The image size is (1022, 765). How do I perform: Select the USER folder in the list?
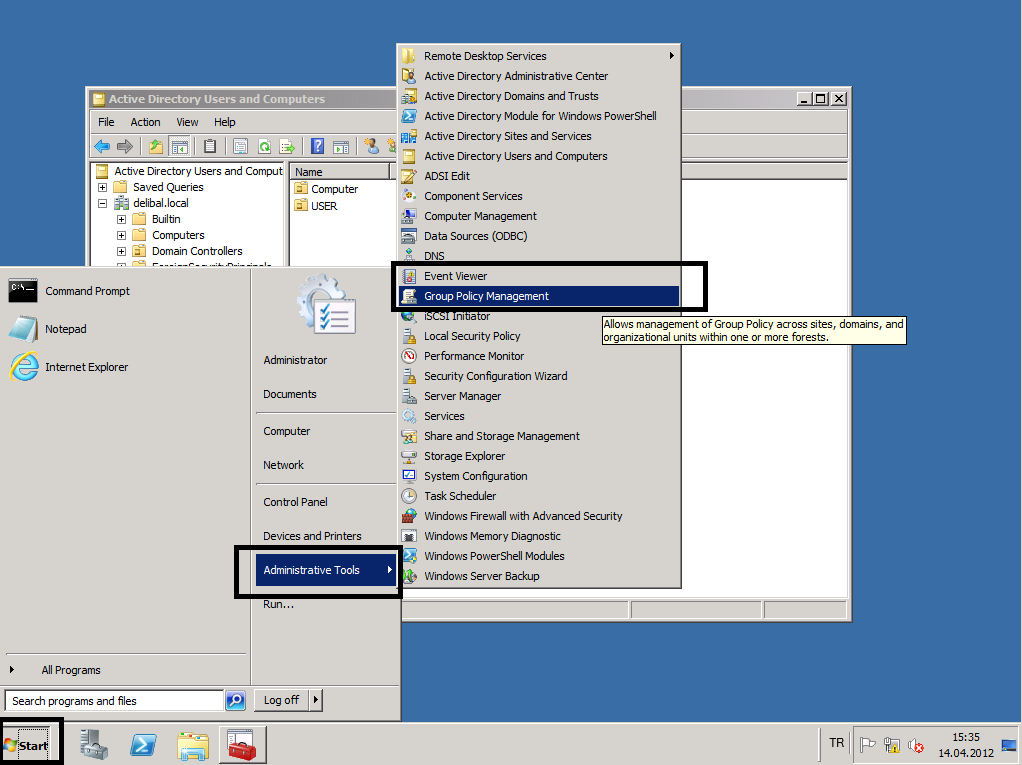pos(323,206)
